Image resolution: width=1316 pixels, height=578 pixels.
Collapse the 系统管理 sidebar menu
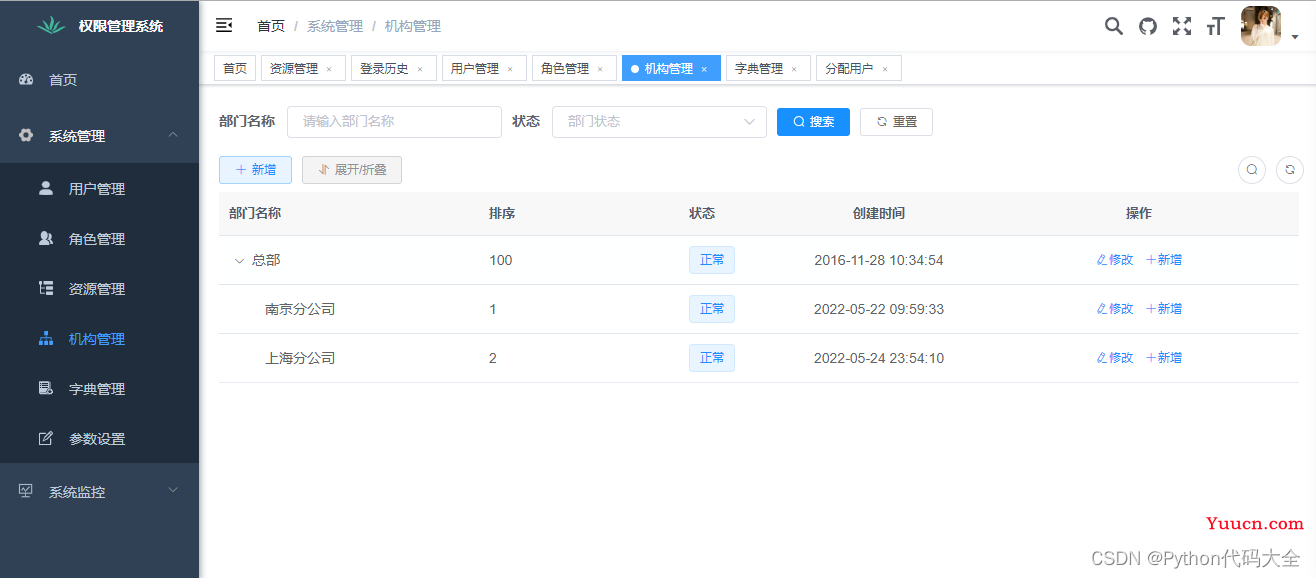point(100,136)
